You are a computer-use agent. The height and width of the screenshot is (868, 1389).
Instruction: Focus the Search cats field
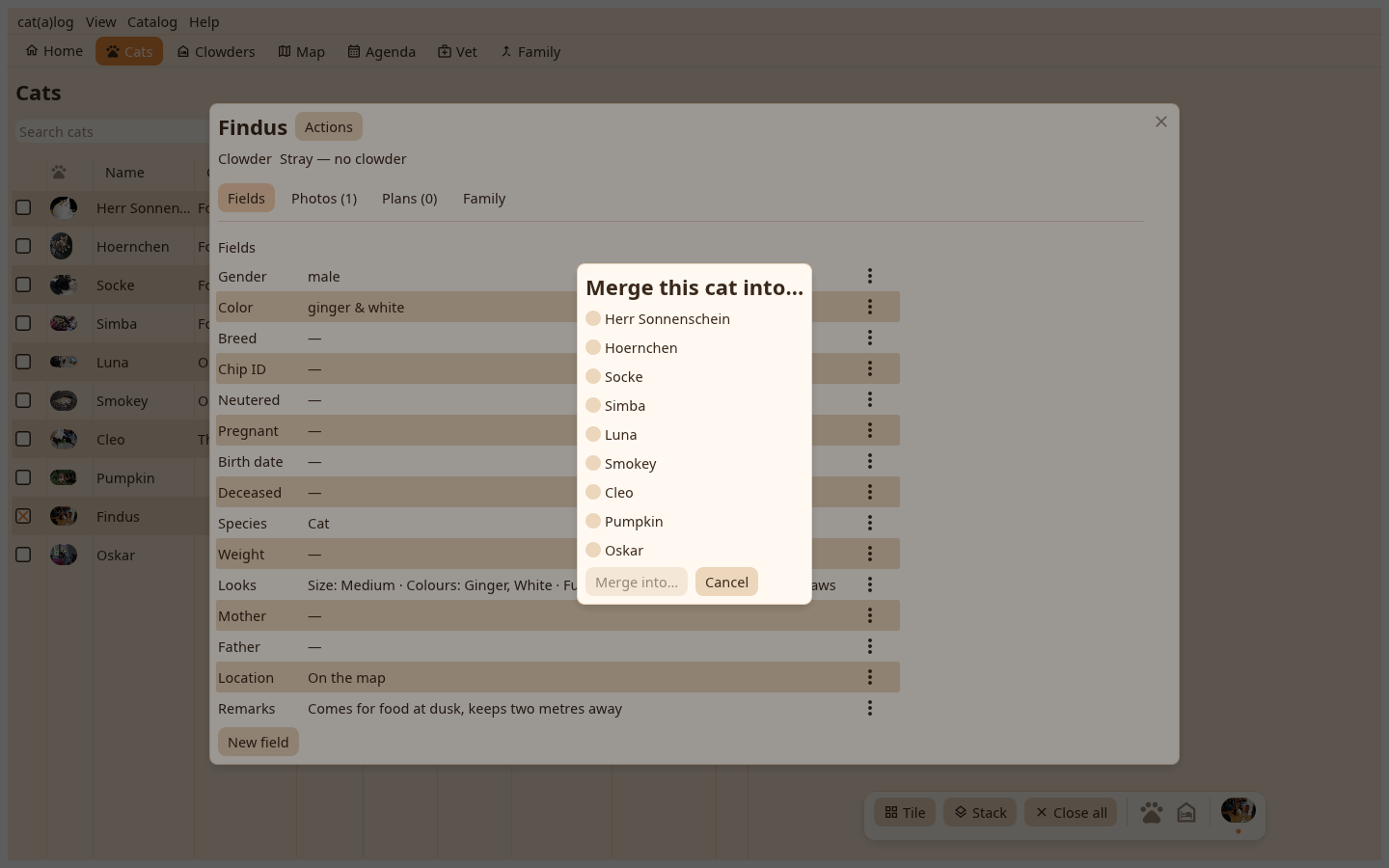pos(112,131)
